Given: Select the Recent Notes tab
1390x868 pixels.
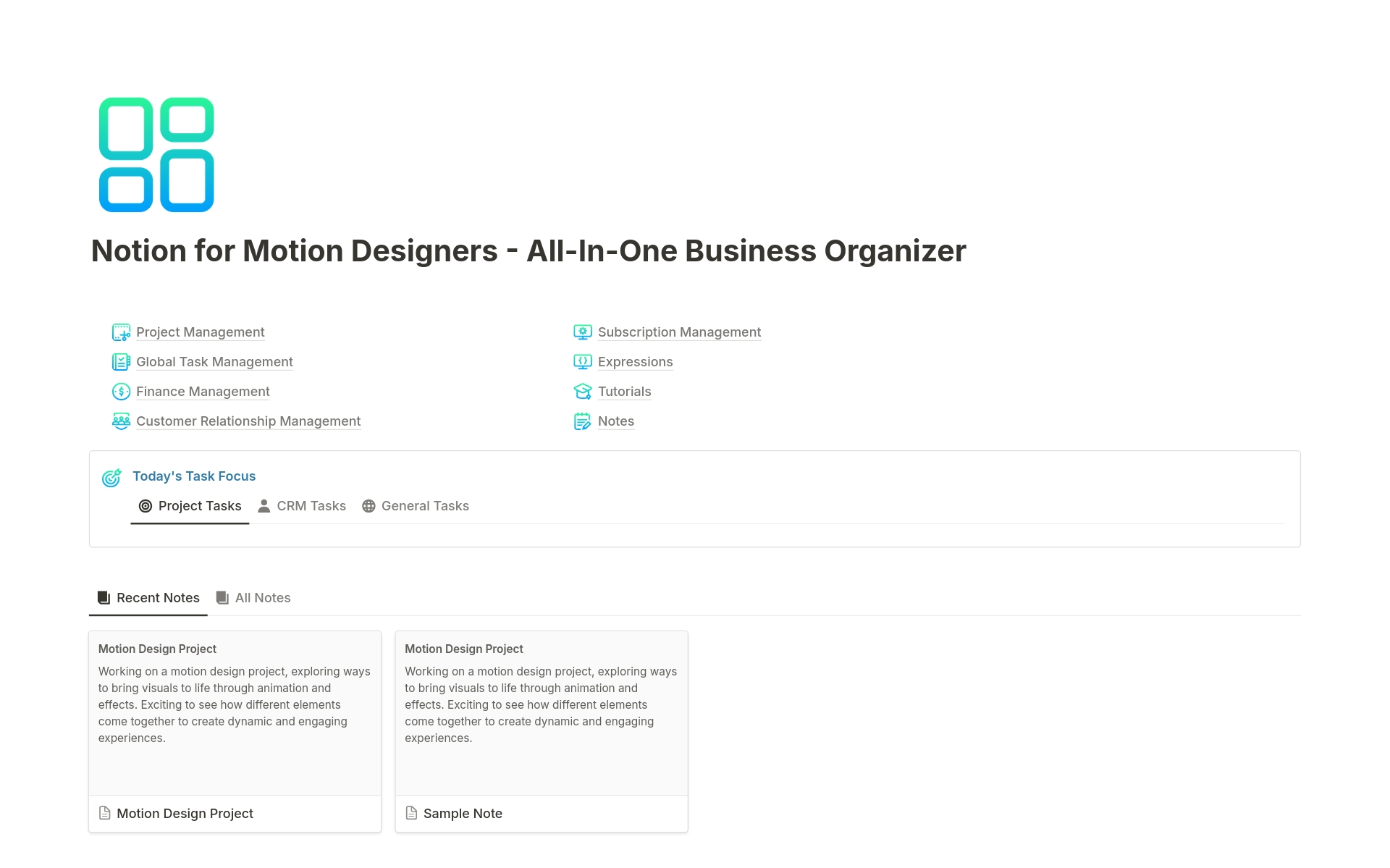Looking at the screenshot, I should point(148,598).
